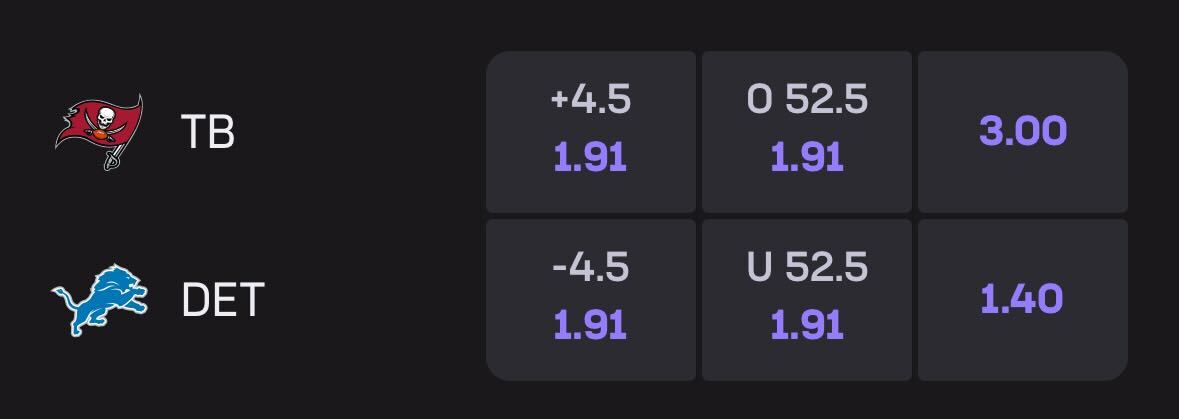1179x419 pixels.
Task: Click 1.91 odds under -4.5
Action: [x=591, y=325]
